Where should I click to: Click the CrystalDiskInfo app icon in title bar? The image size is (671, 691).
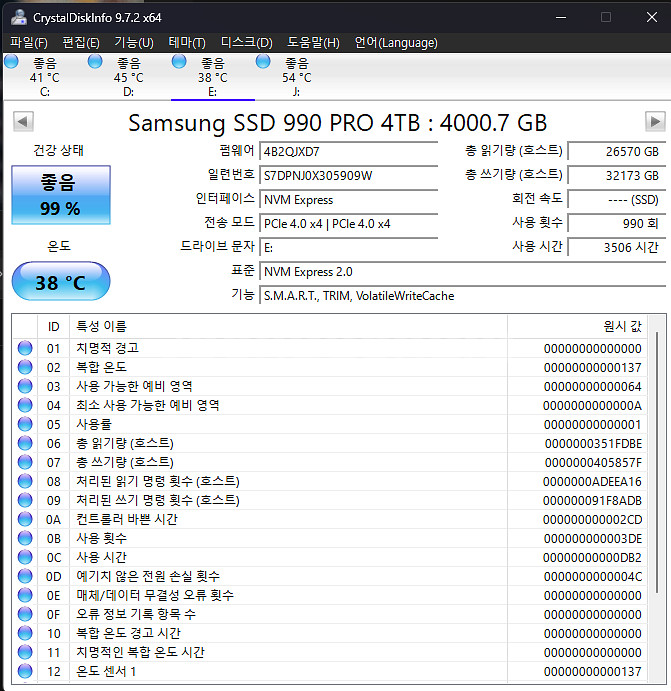point(17,17)
